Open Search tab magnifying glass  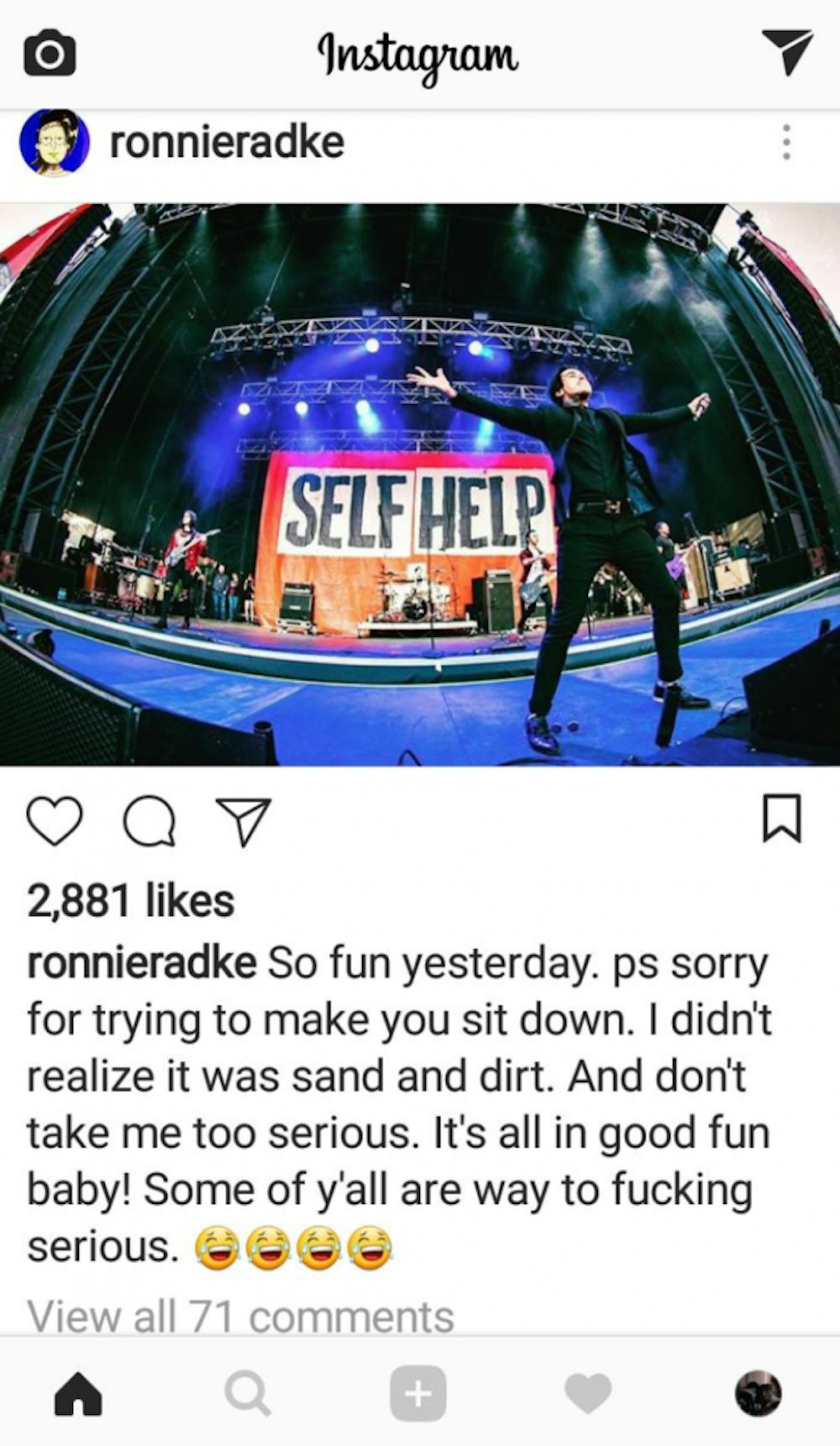tap(248, 1394)
